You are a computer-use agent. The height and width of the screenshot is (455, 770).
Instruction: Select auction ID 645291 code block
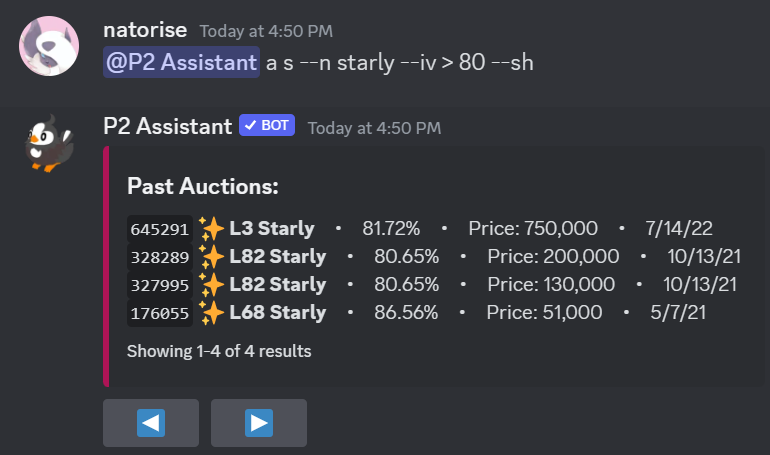pyautogui.click(x=160, y=229)
